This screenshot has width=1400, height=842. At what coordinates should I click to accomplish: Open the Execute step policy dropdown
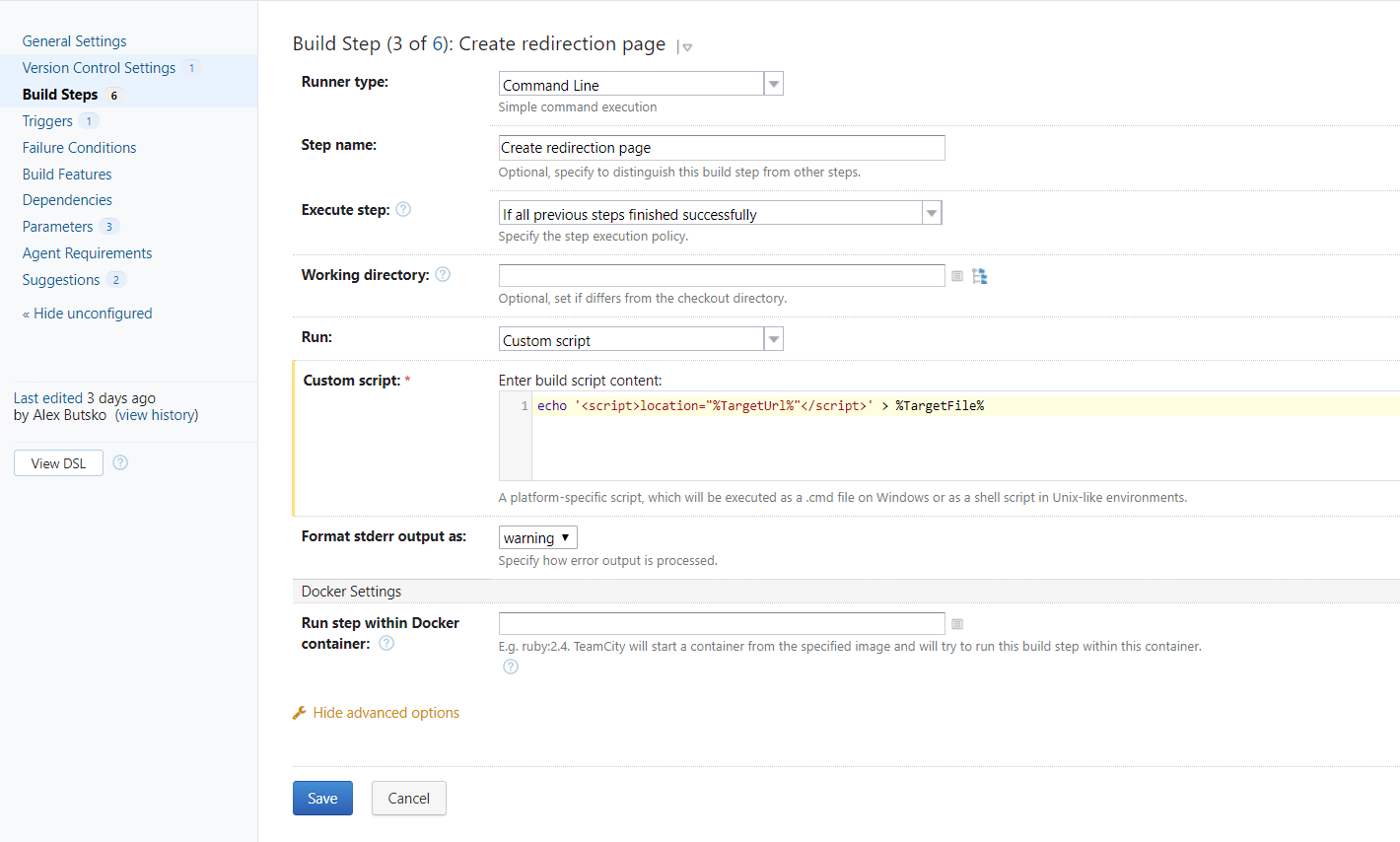click(x=721, y=213)
